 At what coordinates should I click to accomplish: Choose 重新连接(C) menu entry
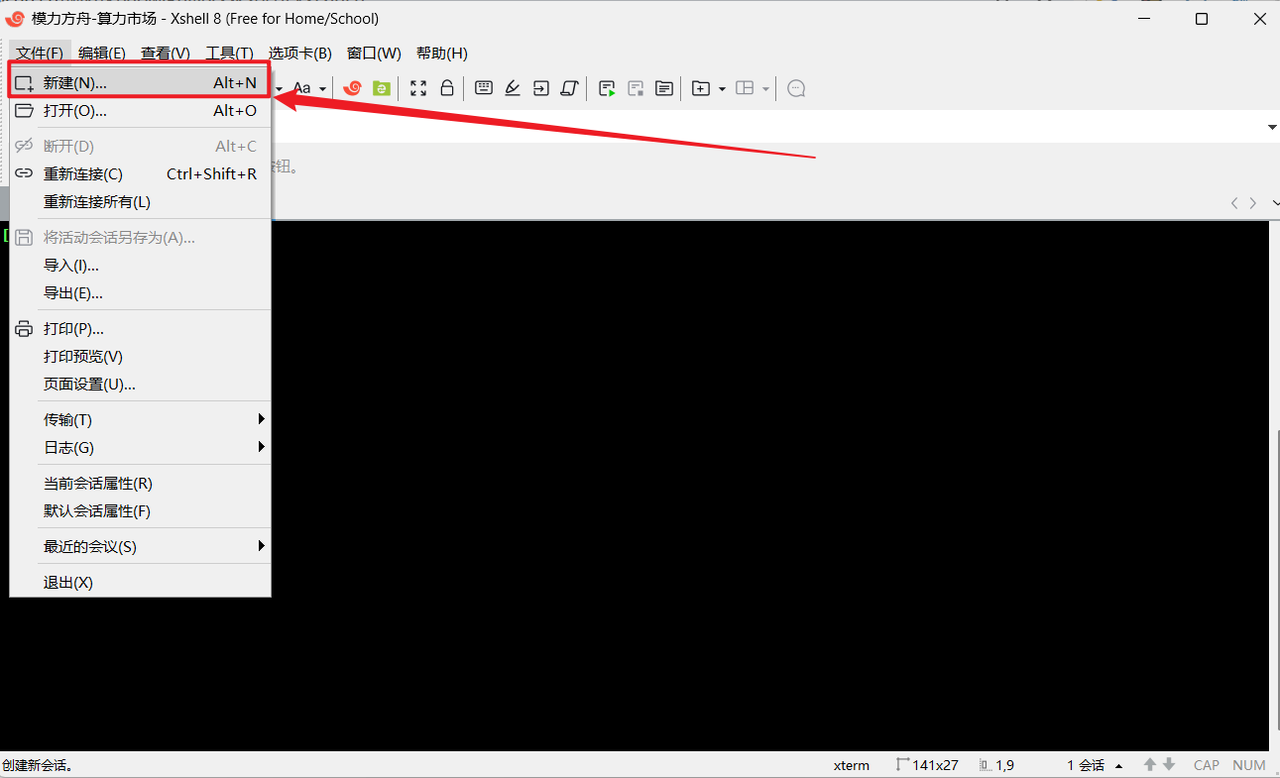[x=140, y=174]
